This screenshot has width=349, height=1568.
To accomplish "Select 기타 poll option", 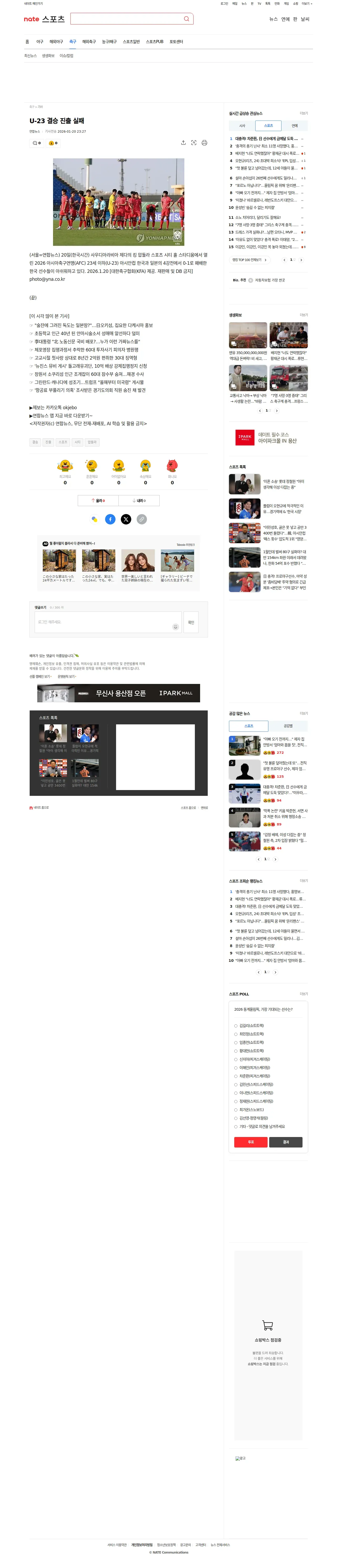I will tap(236, 1127).
